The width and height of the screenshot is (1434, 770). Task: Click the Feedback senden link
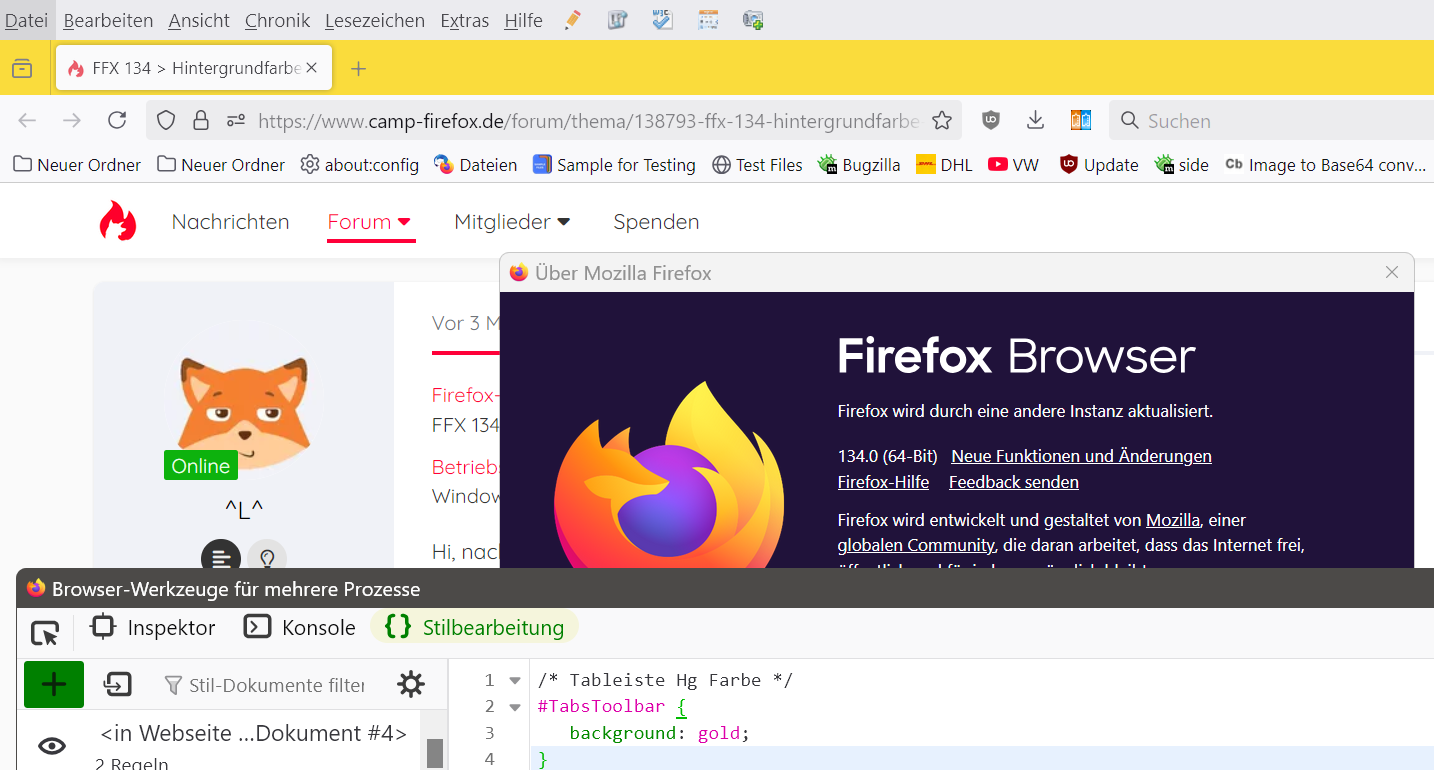pos(1013,482)
